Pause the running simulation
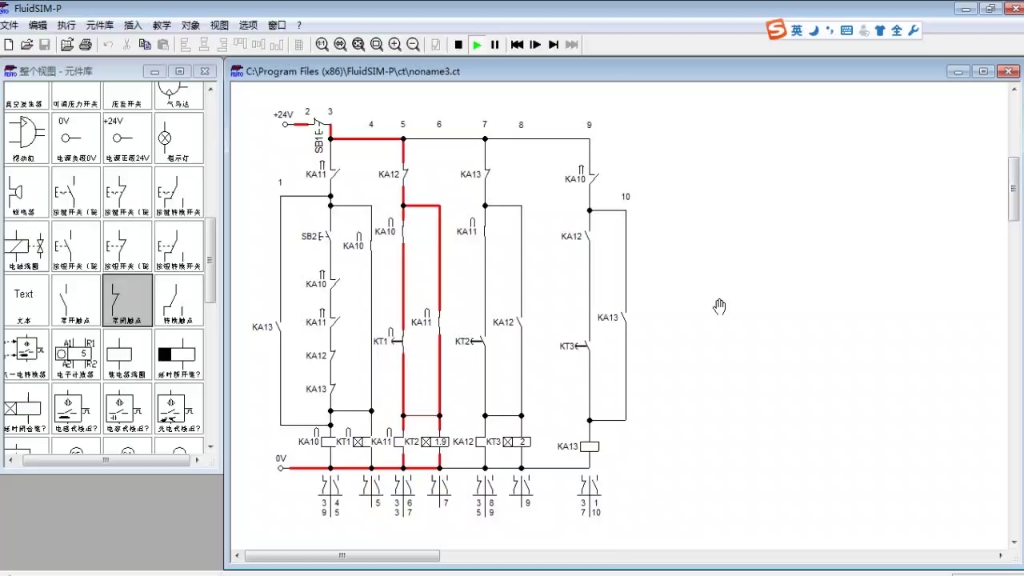Viewport: 1024px width, 576px height. point(495,45)
